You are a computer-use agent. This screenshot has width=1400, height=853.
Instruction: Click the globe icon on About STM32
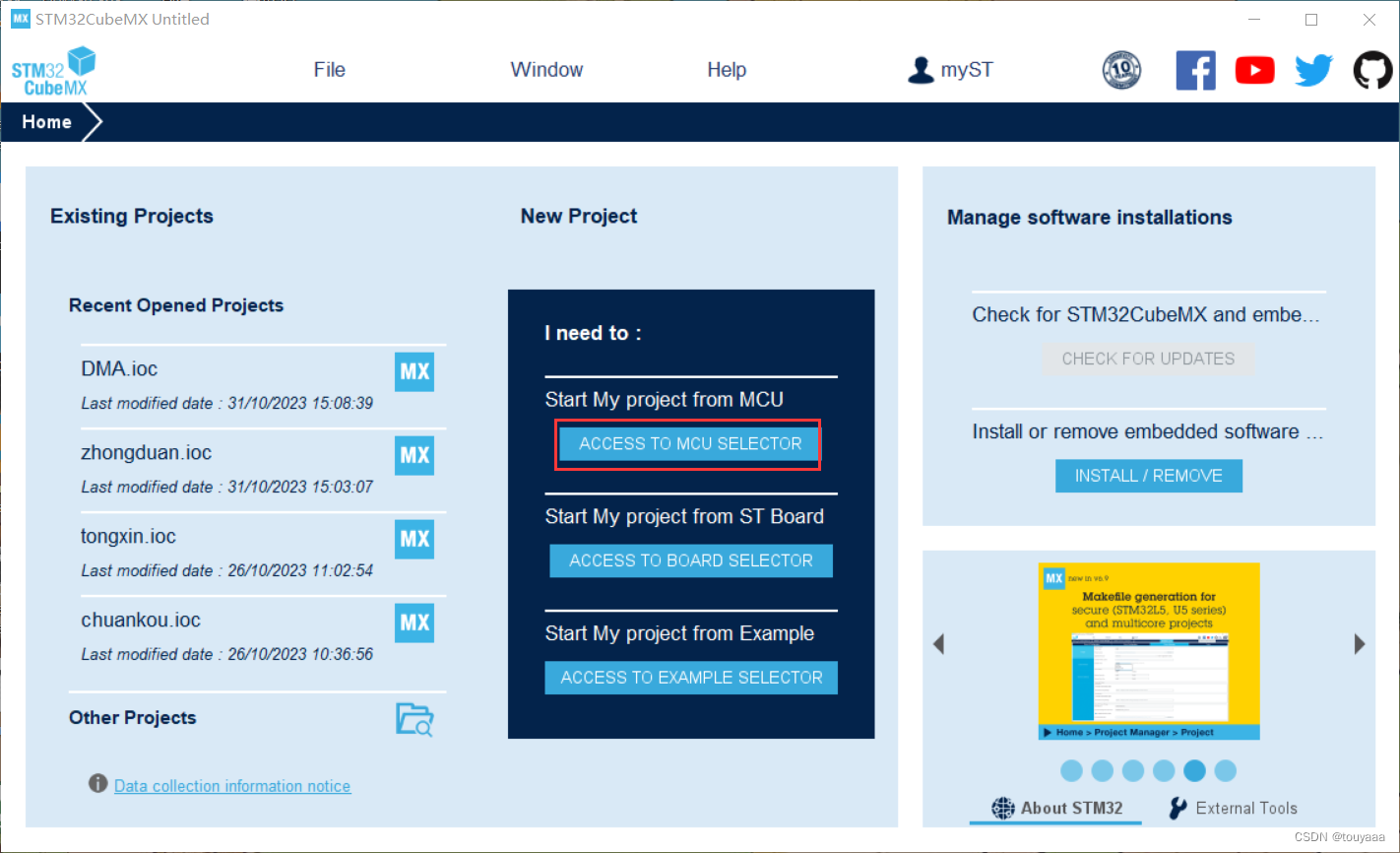click(1002, 809)
